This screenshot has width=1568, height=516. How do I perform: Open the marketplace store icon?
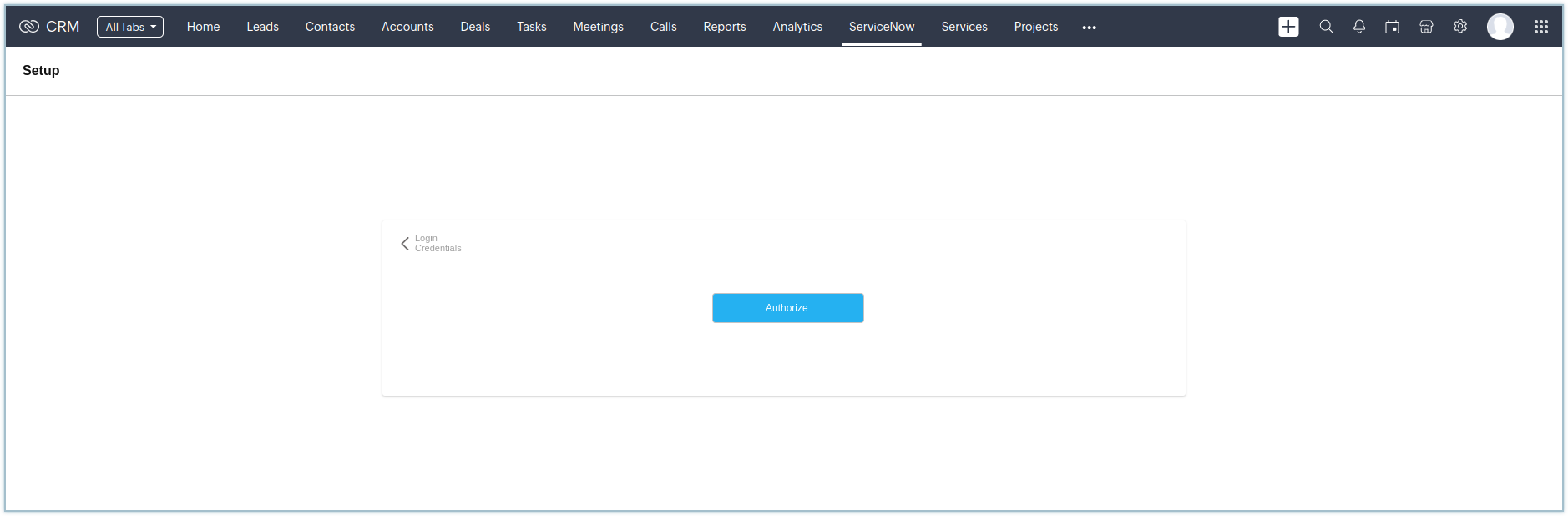(1426, 27)
